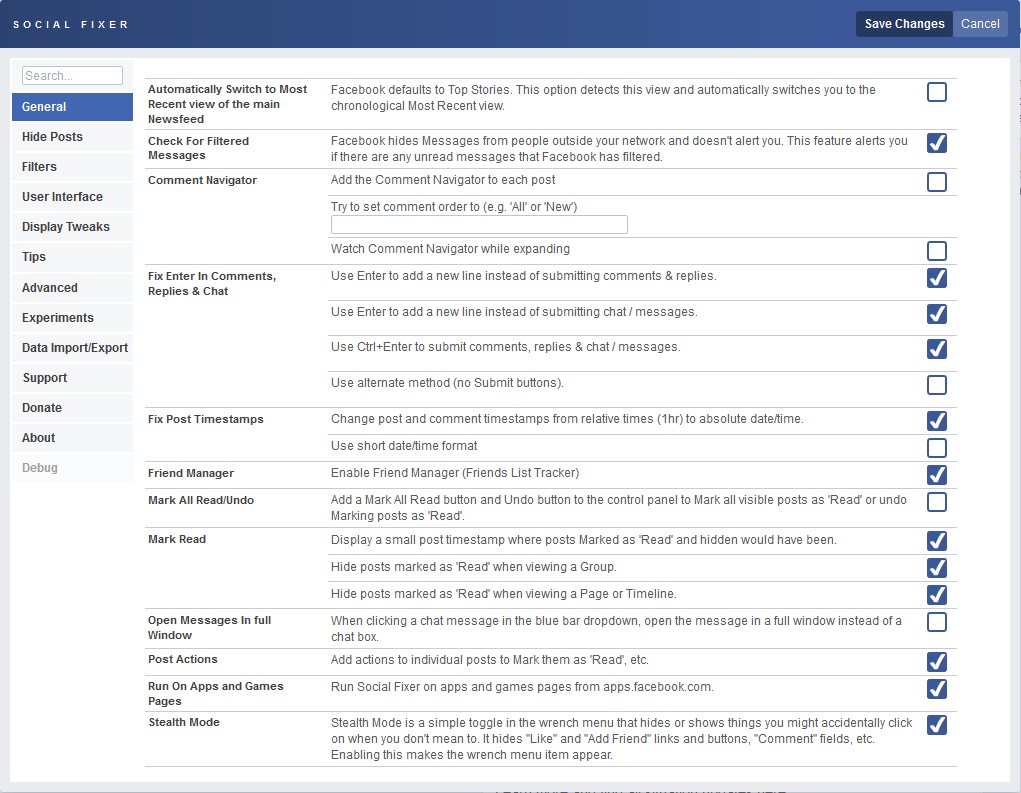This screenshot has width=1021, height=793.
Task: Click the 'Stealth Mode' setting label
Action: pos(184,722)
